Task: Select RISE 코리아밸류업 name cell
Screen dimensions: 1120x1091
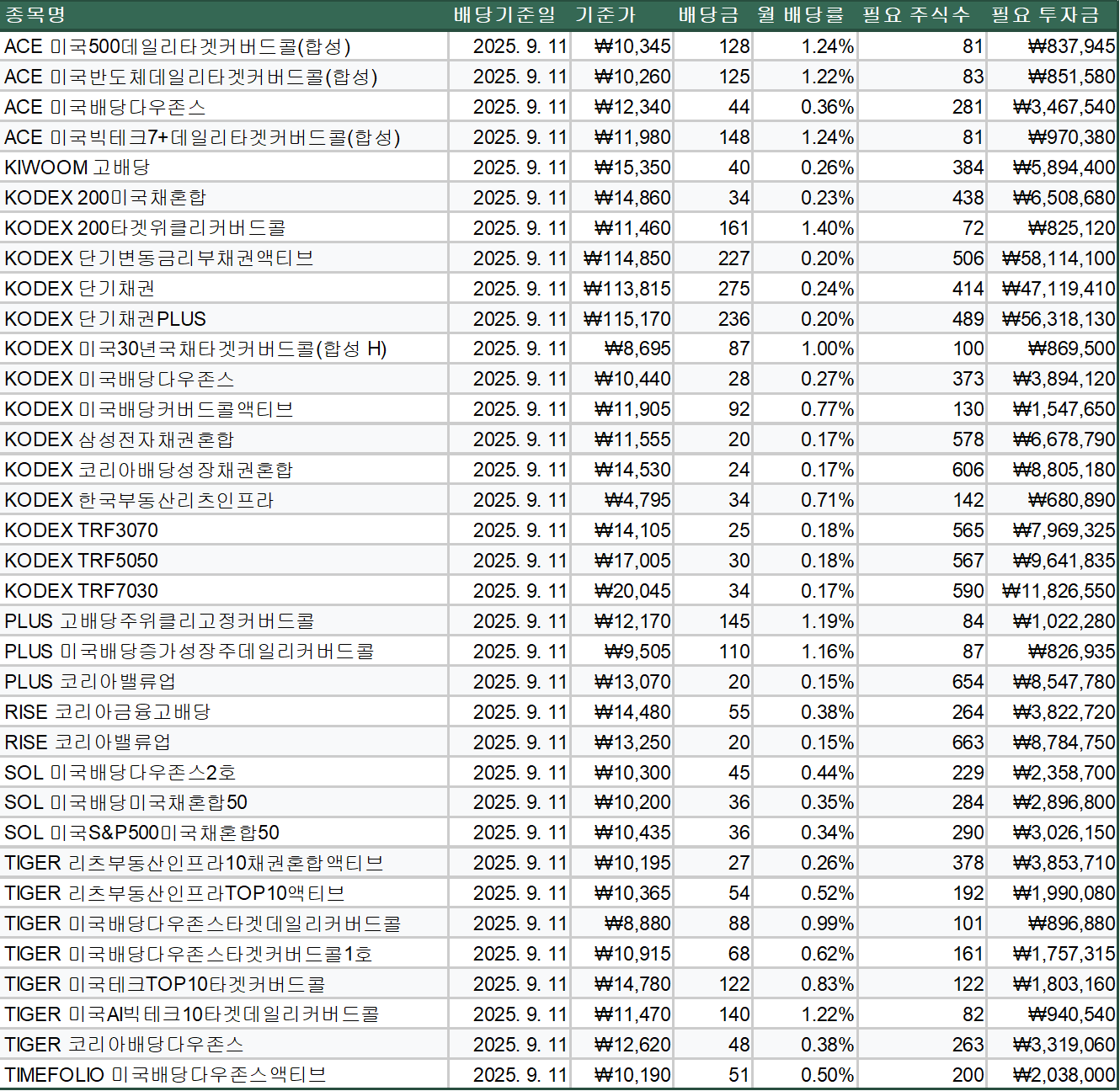Action: pyautogui.click(x=224, y=742)
